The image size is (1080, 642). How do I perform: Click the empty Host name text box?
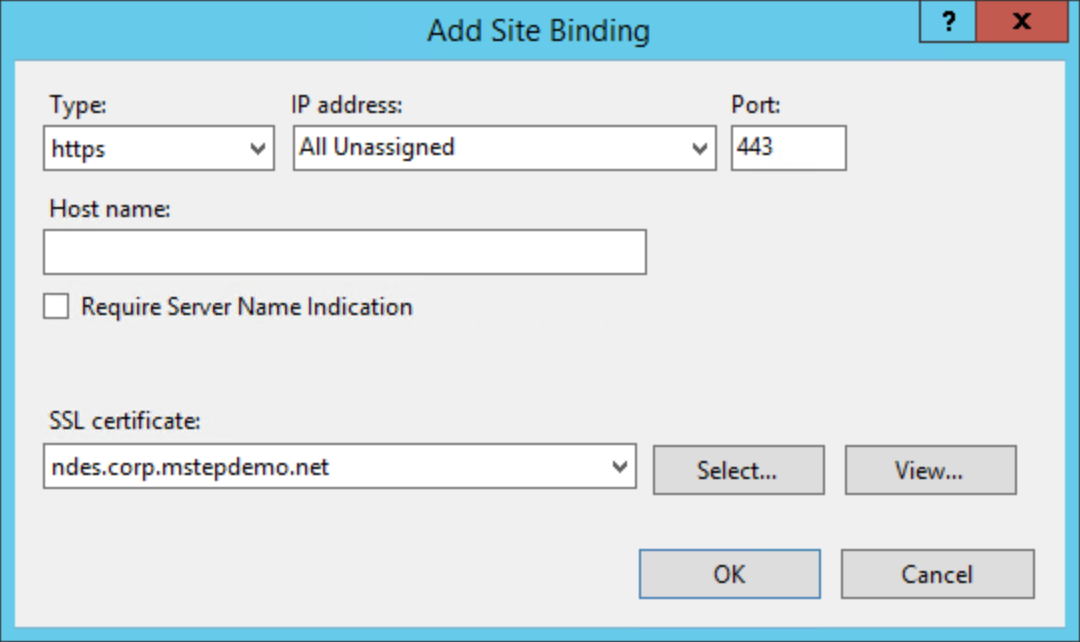[344, 252]
